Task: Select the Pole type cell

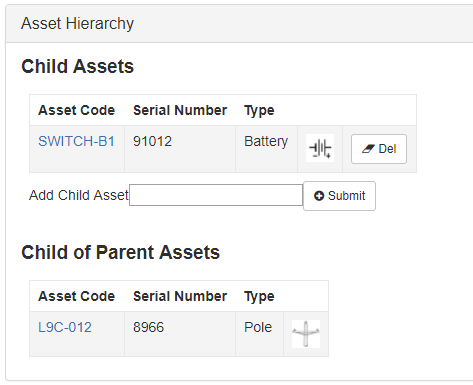Action: click(259, 334)
